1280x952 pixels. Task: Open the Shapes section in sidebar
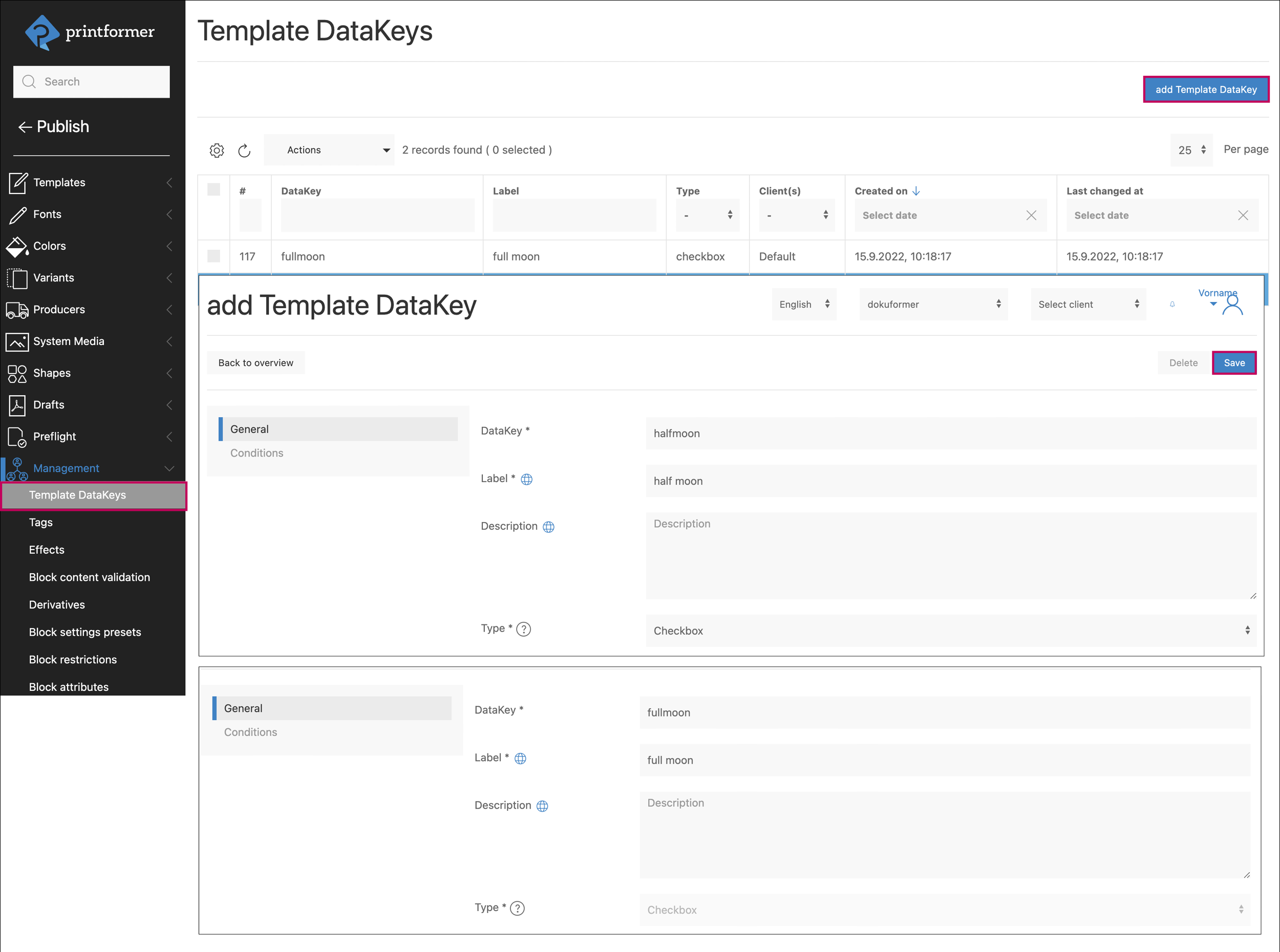pyautogui.click(x=52, y=373)
